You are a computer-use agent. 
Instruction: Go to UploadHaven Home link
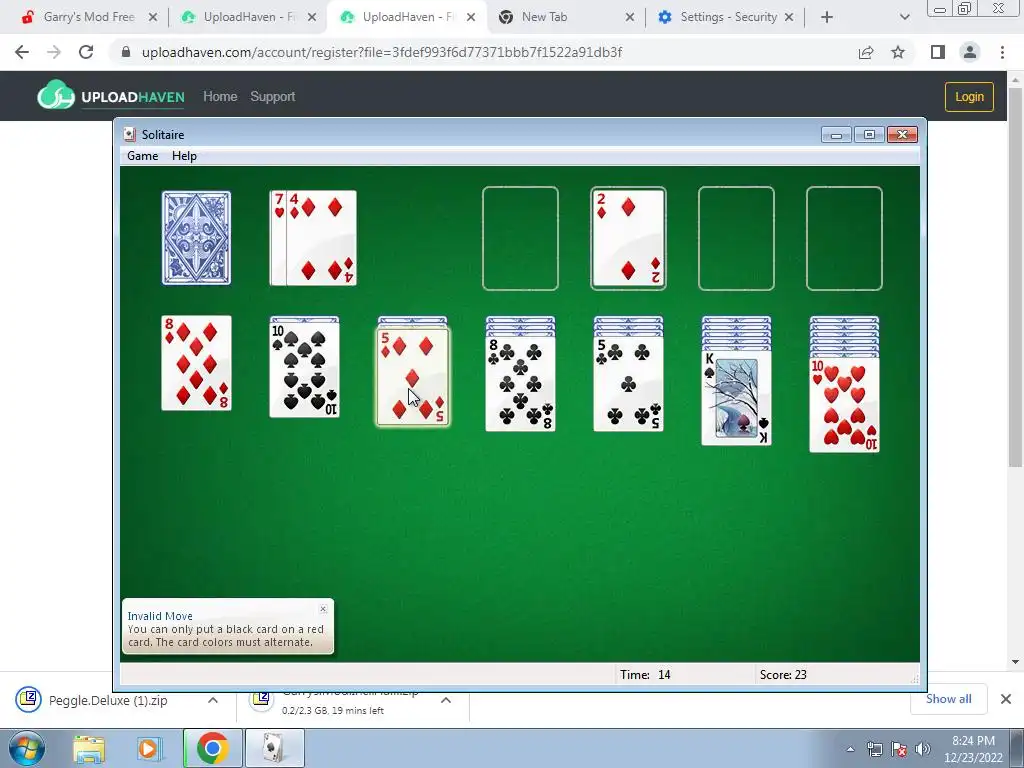(x=220, y=97)
